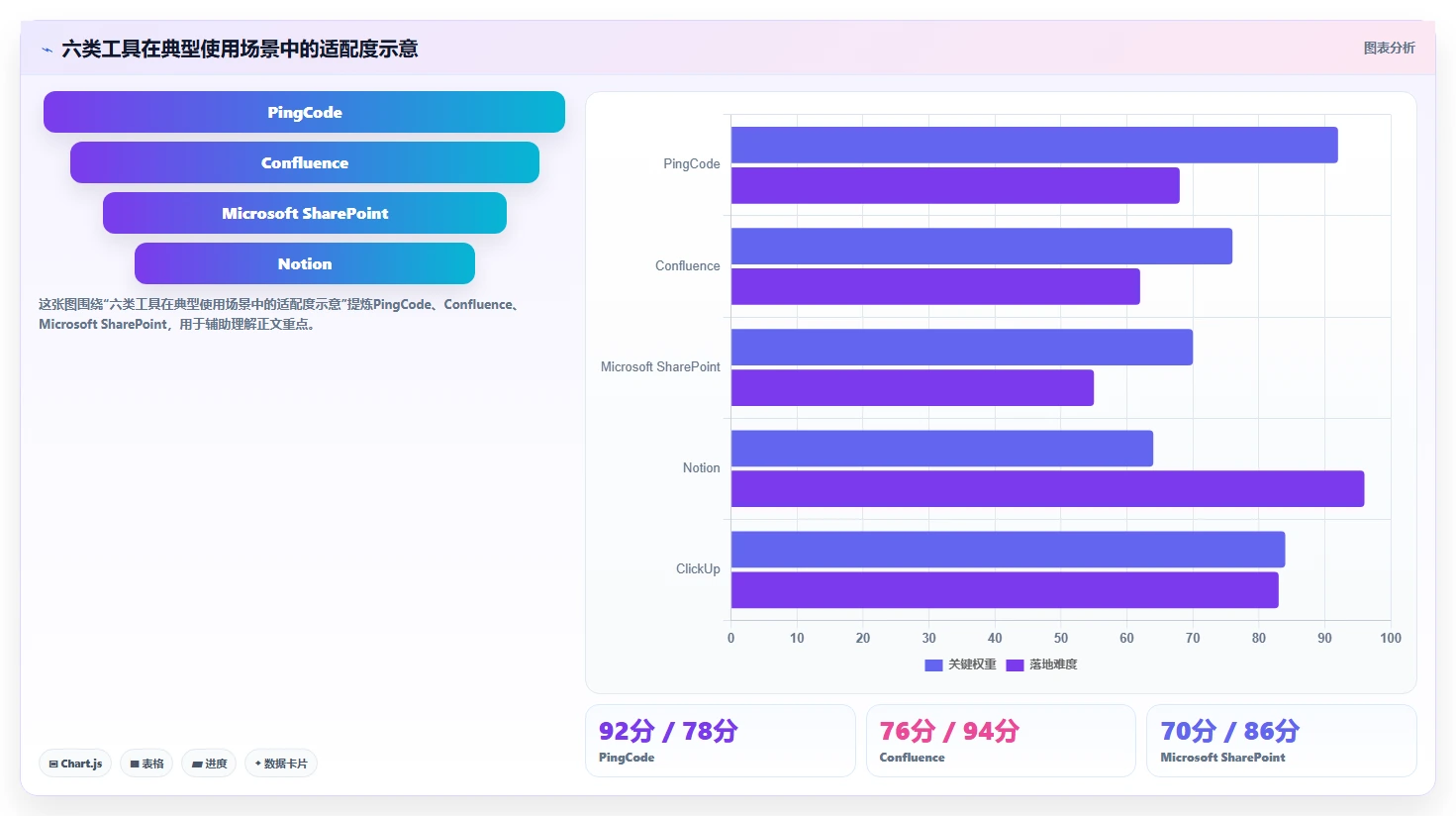Screen dimensions: 1456x816
Task: Click Microsoft SharePoint's 关键权重 bar
Action: click(962, 347)
